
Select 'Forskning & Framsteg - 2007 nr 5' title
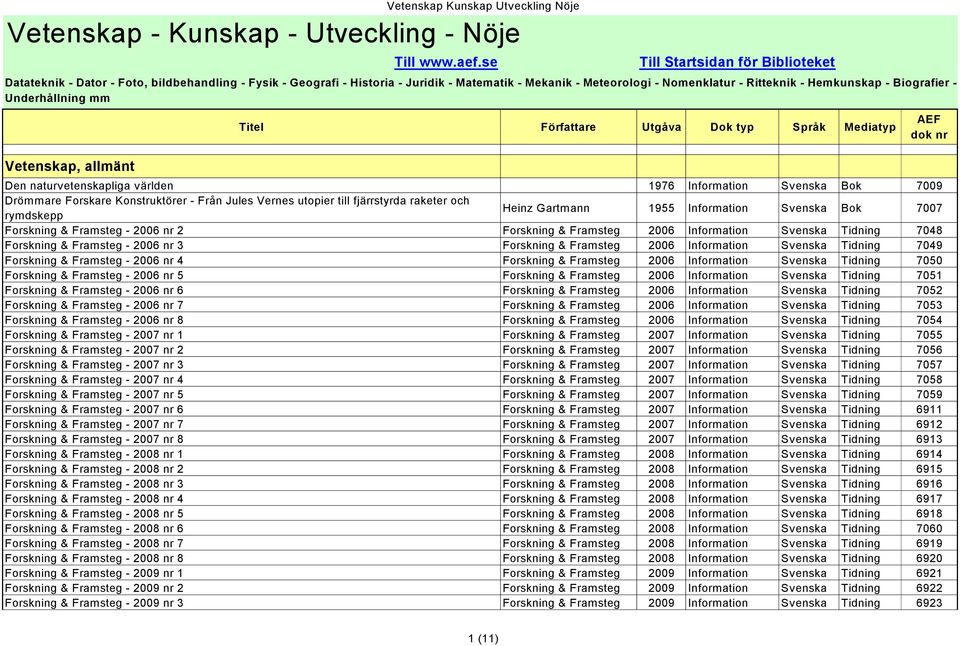[94, 394]
